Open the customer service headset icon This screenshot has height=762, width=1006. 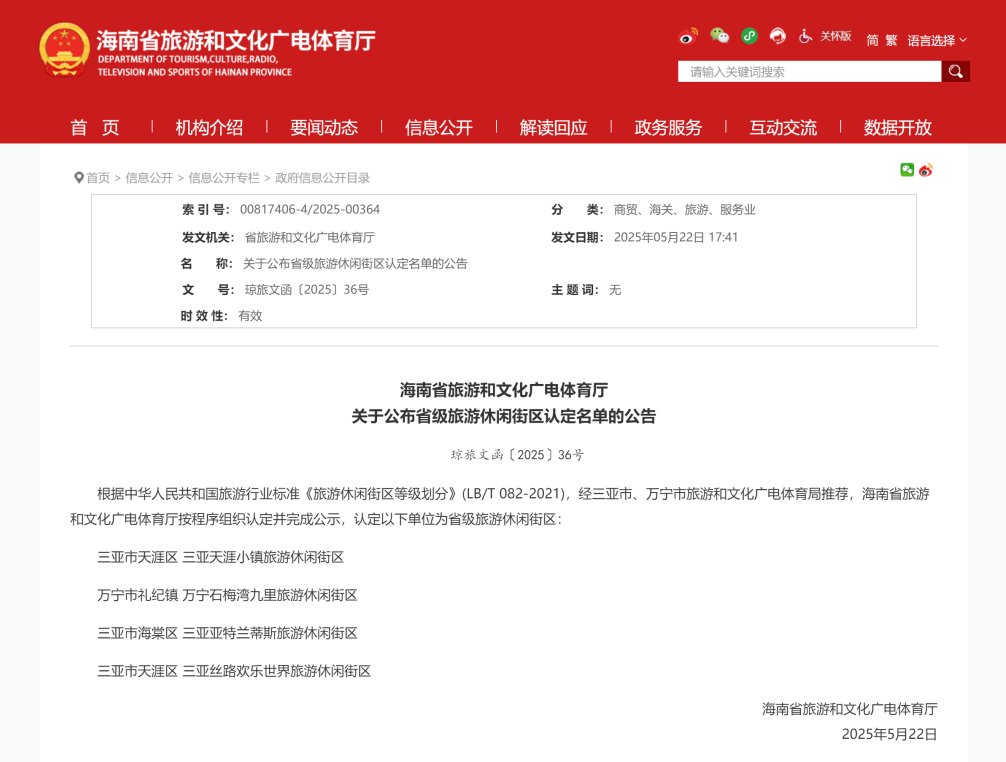(778, 36)
